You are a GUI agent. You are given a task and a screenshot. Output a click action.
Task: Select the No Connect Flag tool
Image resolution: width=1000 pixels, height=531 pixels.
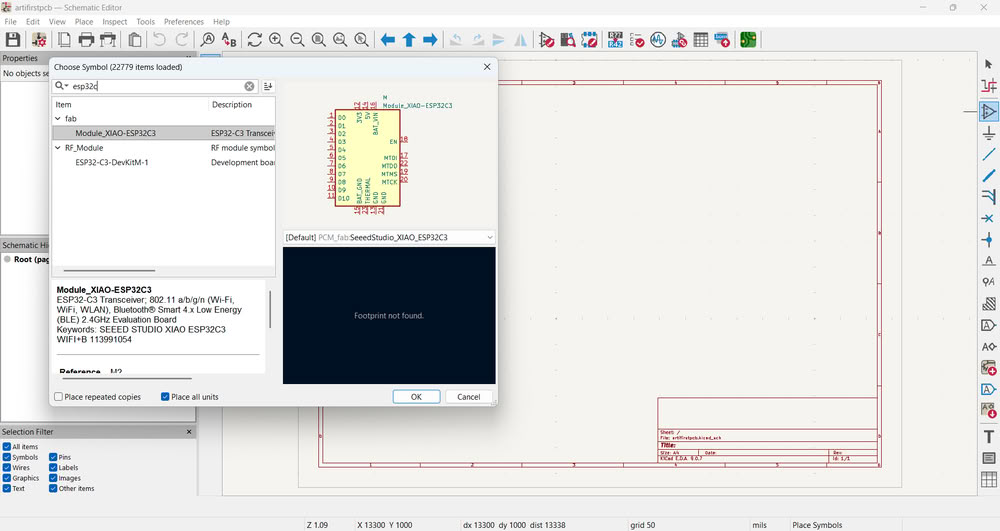pos(989,219)
